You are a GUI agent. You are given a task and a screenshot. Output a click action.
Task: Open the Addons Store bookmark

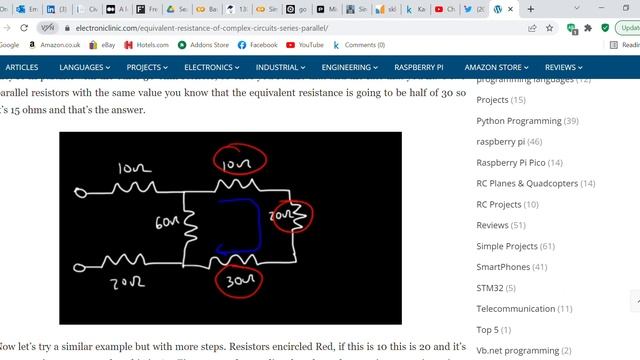(203, 45)
